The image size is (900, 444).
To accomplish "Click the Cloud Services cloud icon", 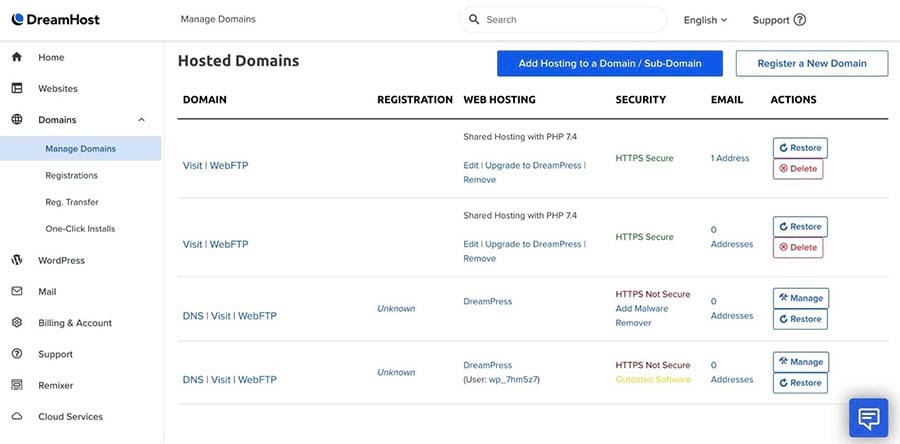I will pos(17,416).
